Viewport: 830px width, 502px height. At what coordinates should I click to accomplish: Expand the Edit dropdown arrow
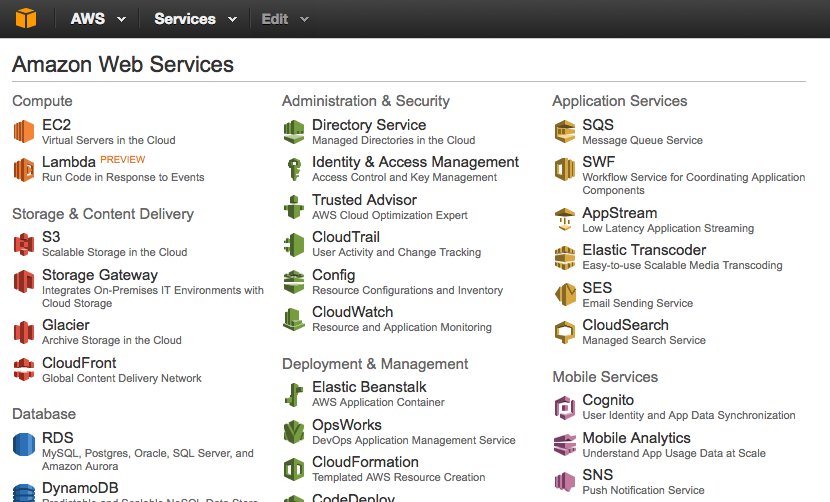coord(304,20)
